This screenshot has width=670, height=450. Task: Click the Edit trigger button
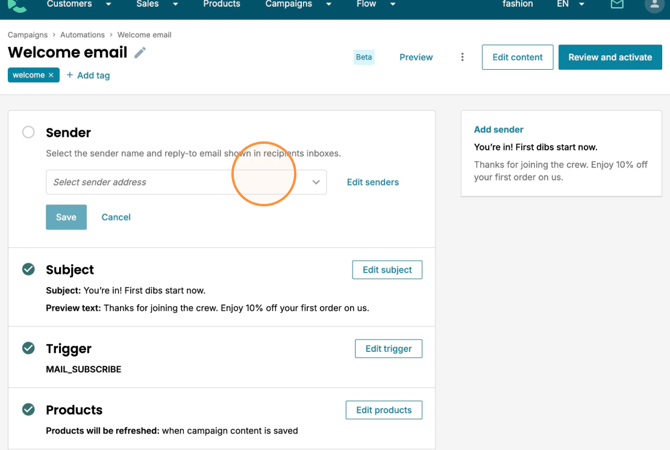tap(388, 349)
